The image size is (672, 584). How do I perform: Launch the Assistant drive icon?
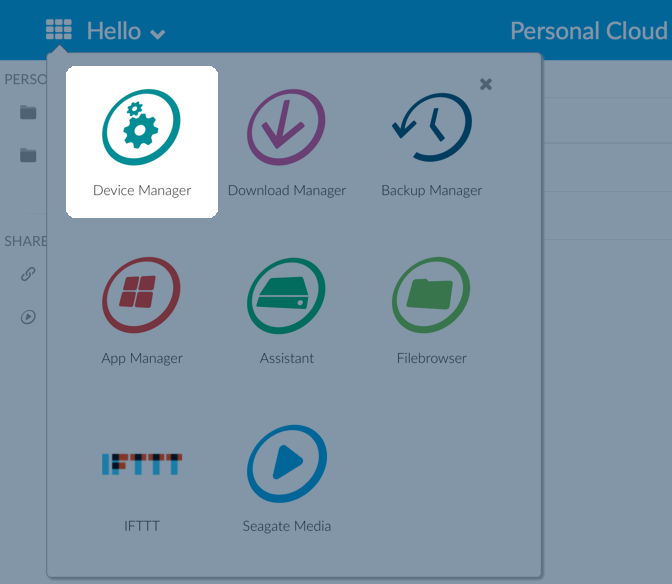(x=287, y=295)
